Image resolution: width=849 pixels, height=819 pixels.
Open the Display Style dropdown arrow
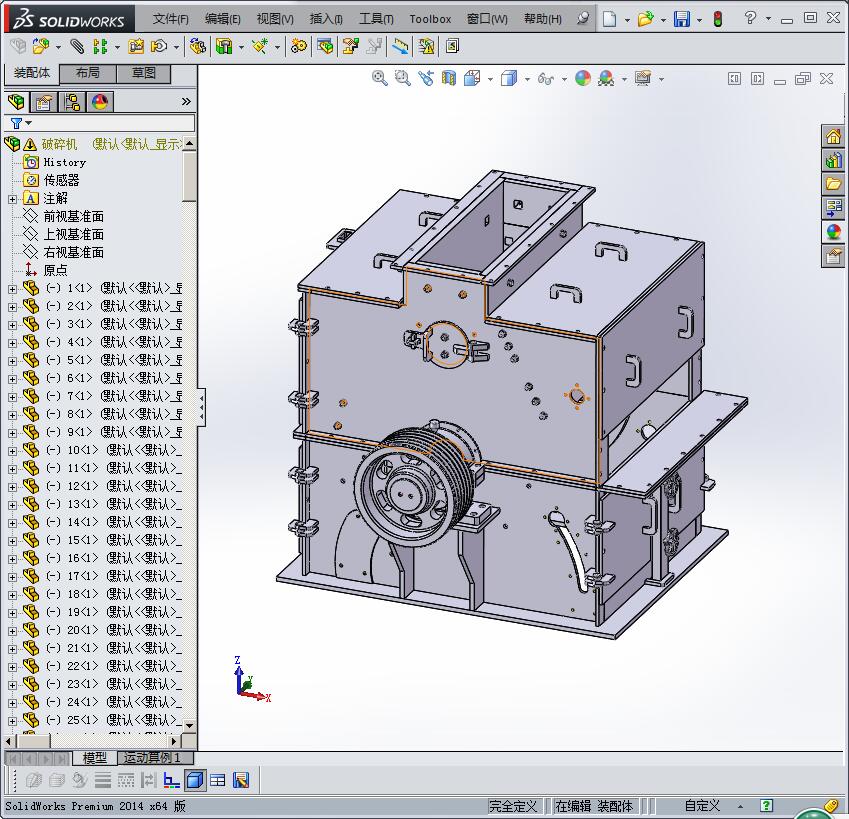point(527,79)
